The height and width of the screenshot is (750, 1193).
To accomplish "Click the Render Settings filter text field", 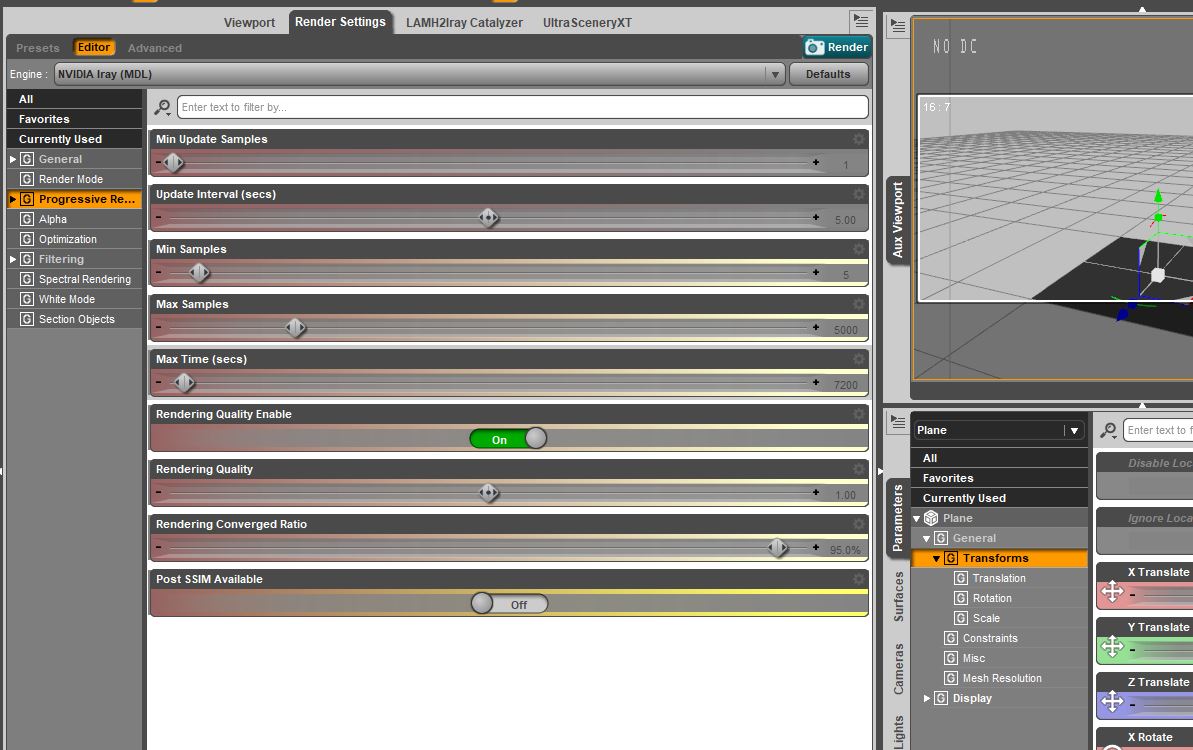I will pyautogui.click(x=522, y=107).
